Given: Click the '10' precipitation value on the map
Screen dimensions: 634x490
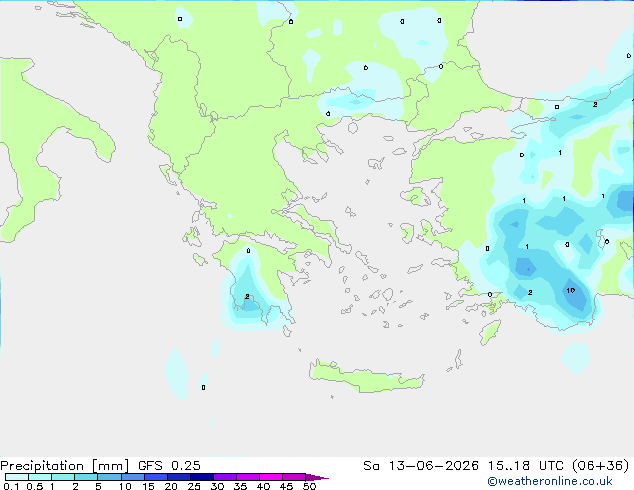Looking at the screenshot, I should pyautogui.click(x=571, y=290).
